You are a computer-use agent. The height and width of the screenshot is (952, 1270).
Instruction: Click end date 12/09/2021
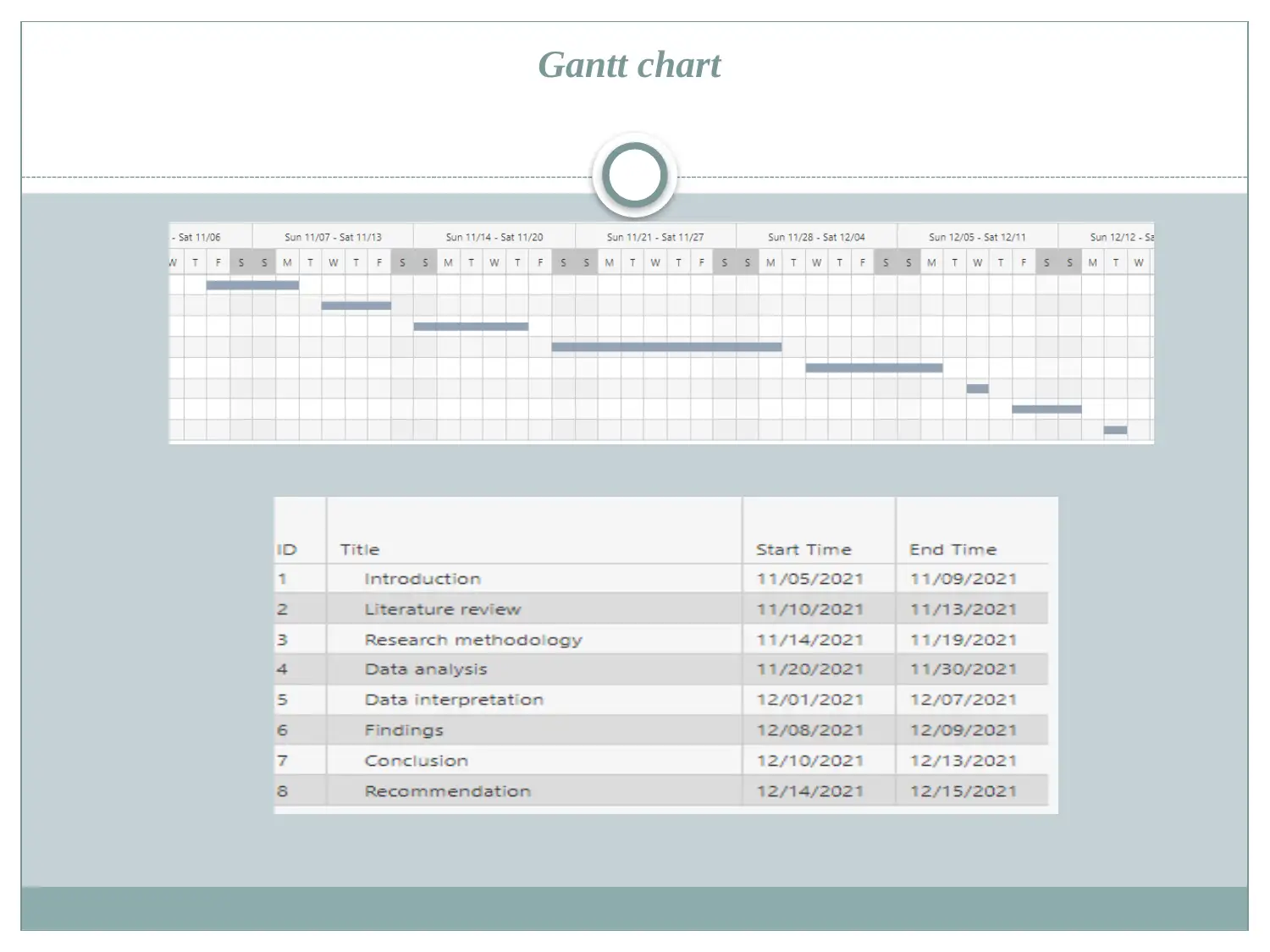964,730
